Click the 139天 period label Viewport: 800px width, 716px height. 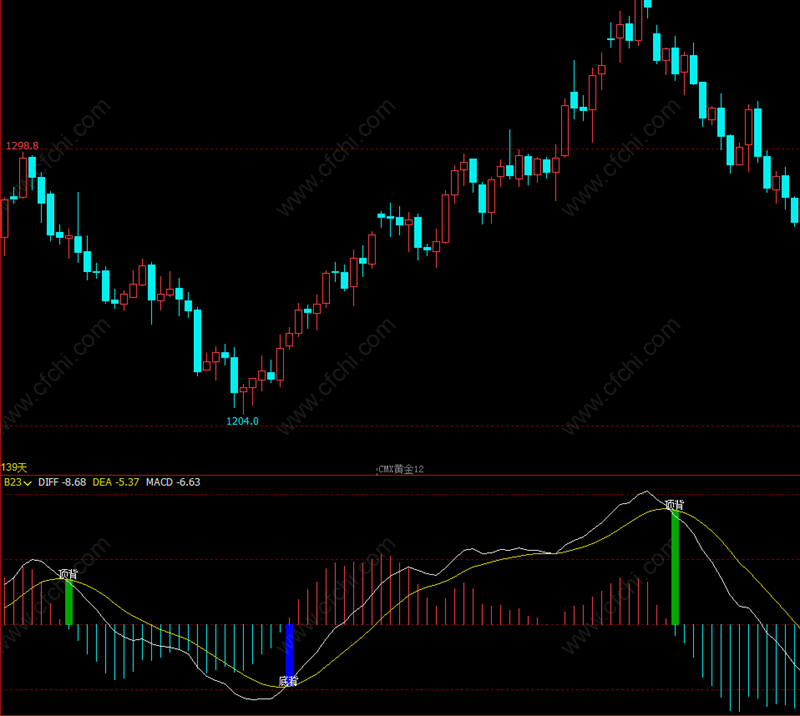[14, 467]
